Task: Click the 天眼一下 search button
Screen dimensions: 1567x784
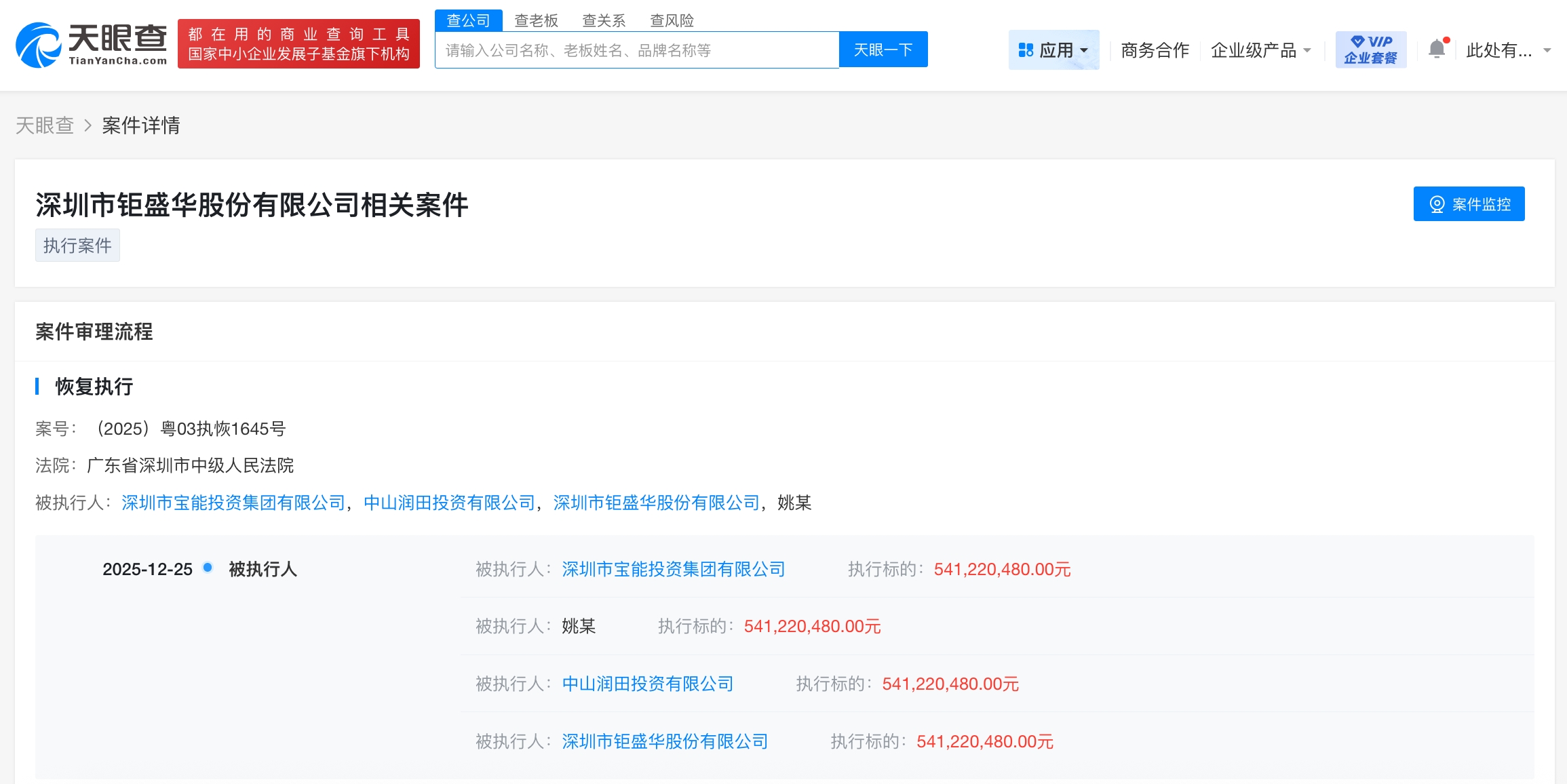Action: click(x=883, y=49)
